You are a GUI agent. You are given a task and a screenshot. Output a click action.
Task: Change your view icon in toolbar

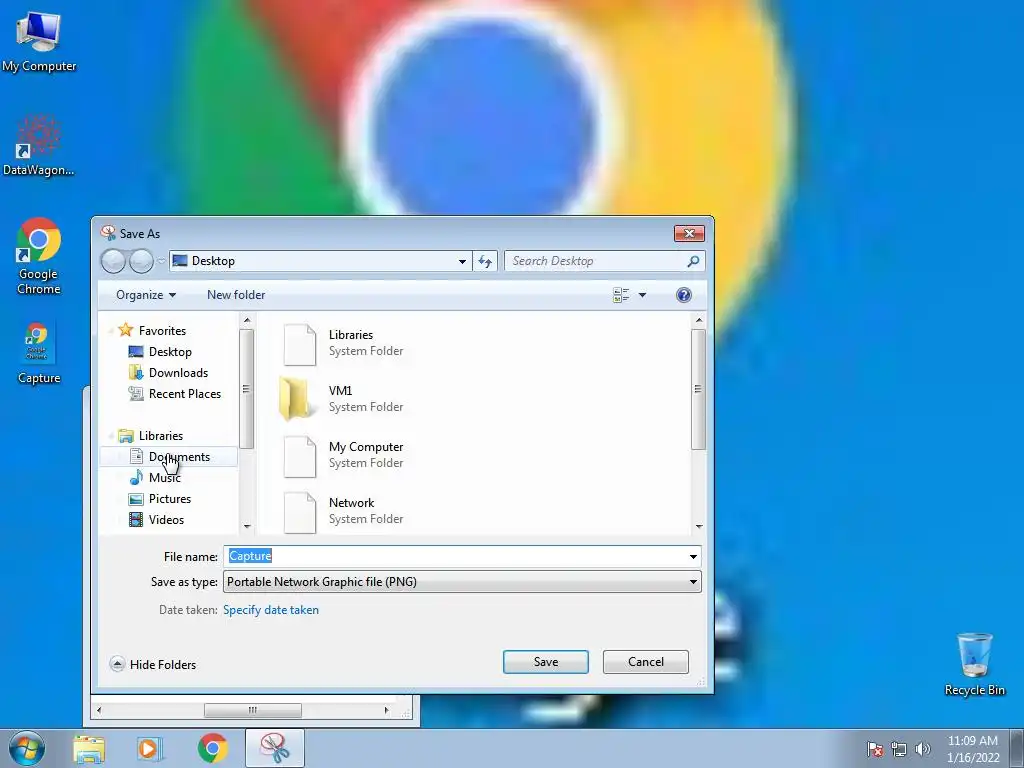click(x=621, y=295)
